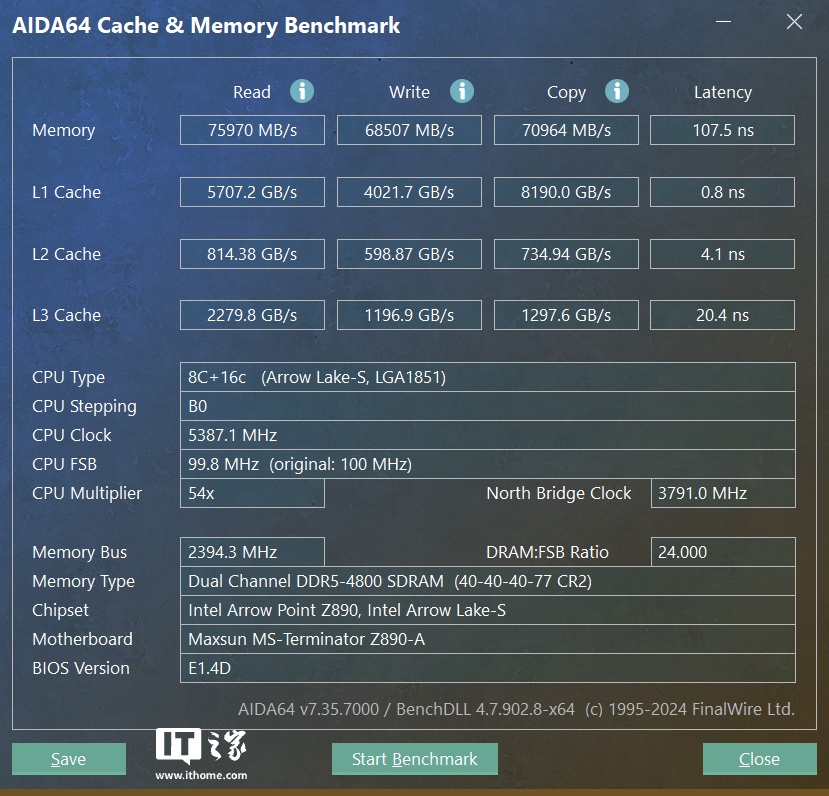Select the Memory Type field
Screen dimensions: 829x796
(x=487, y=581)
